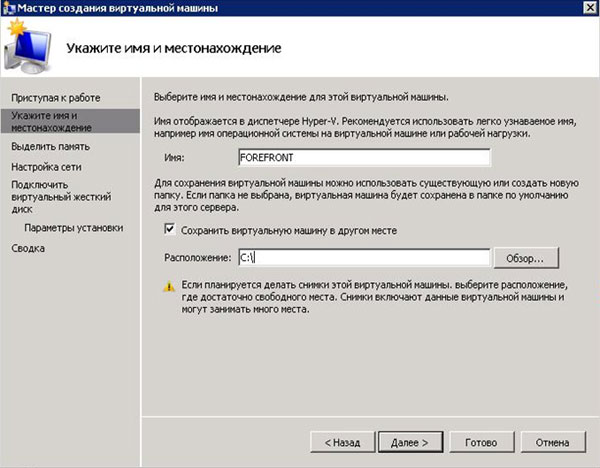Toggle 'Сохранить виртуальную машину в другом месте' checkbox
The image size is (600, 468).
coord(169,230)
